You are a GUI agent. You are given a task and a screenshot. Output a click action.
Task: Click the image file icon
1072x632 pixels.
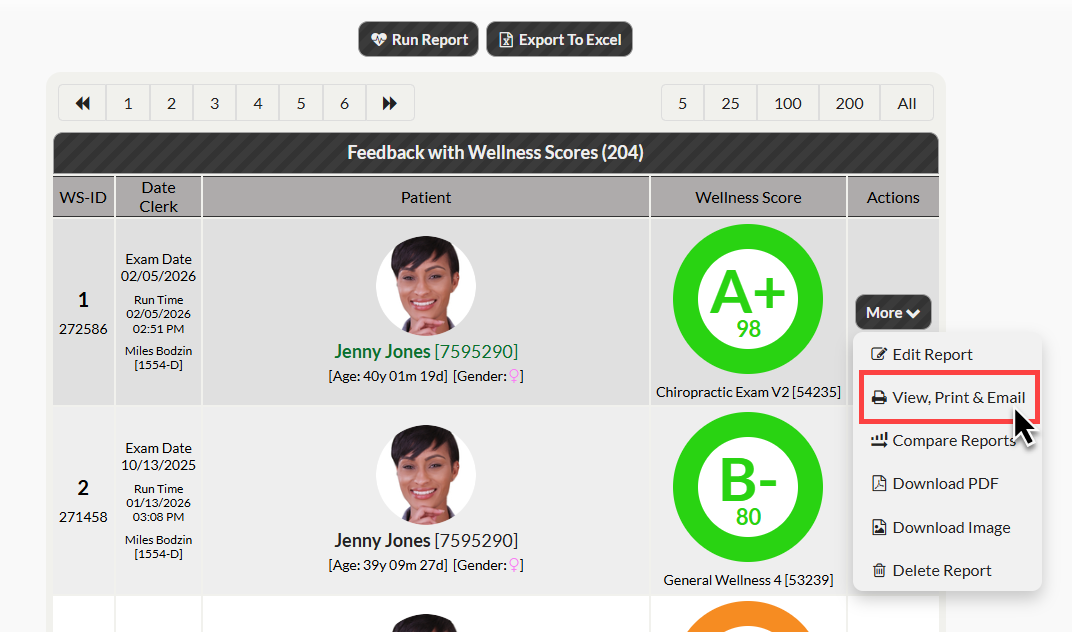pos(879,527)
